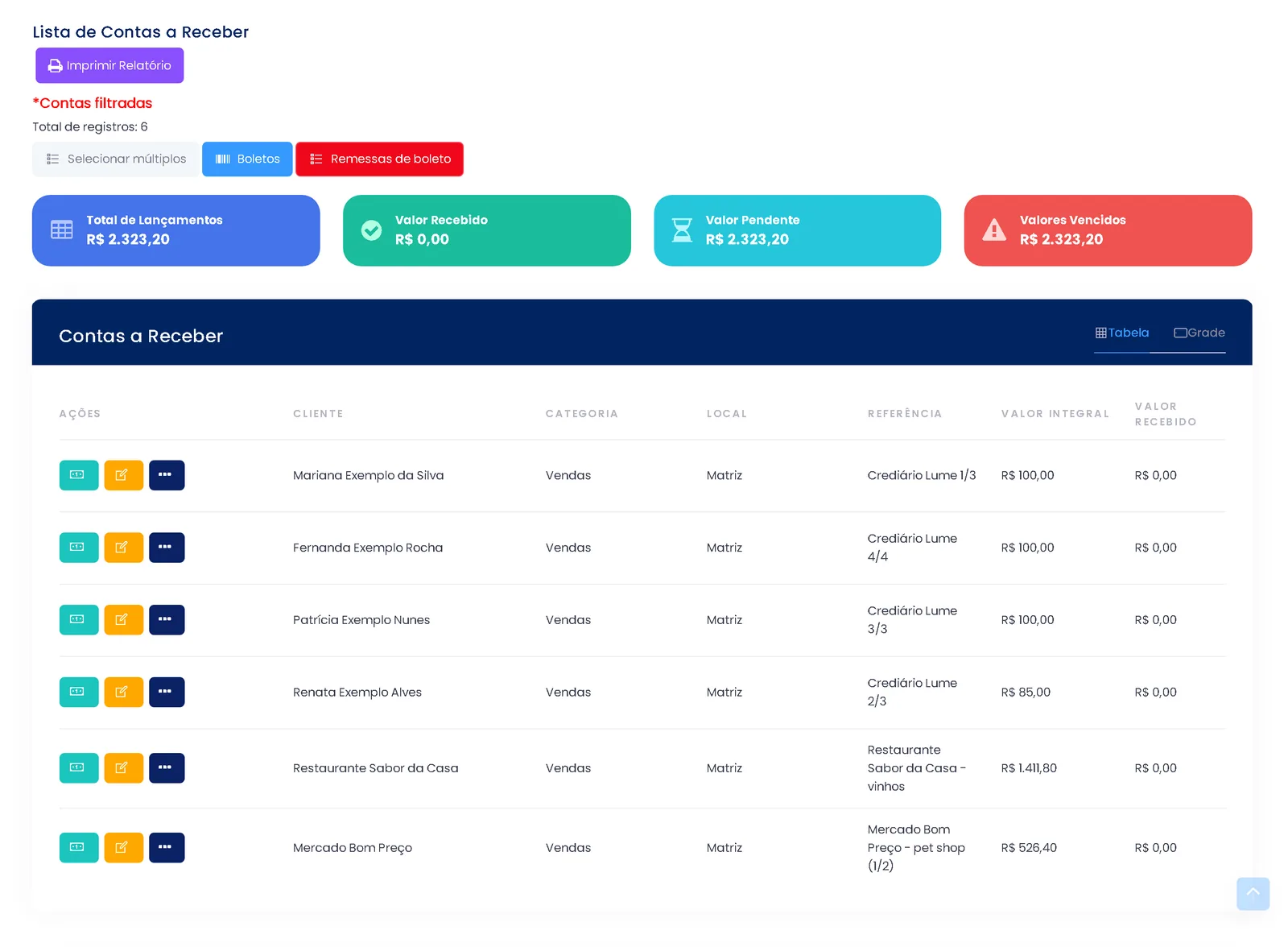Open more options for Restaurante Sabor da Casa
This screenshot has height=947, width=1288.
pyautogui.click(x=167, y=768)
